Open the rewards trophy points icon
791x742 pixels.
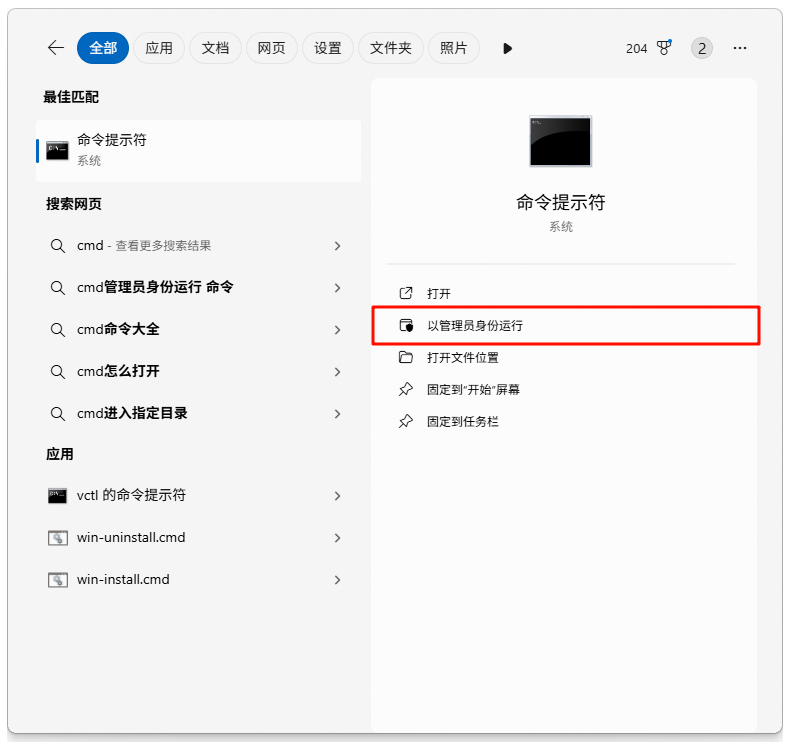point(664,48)
